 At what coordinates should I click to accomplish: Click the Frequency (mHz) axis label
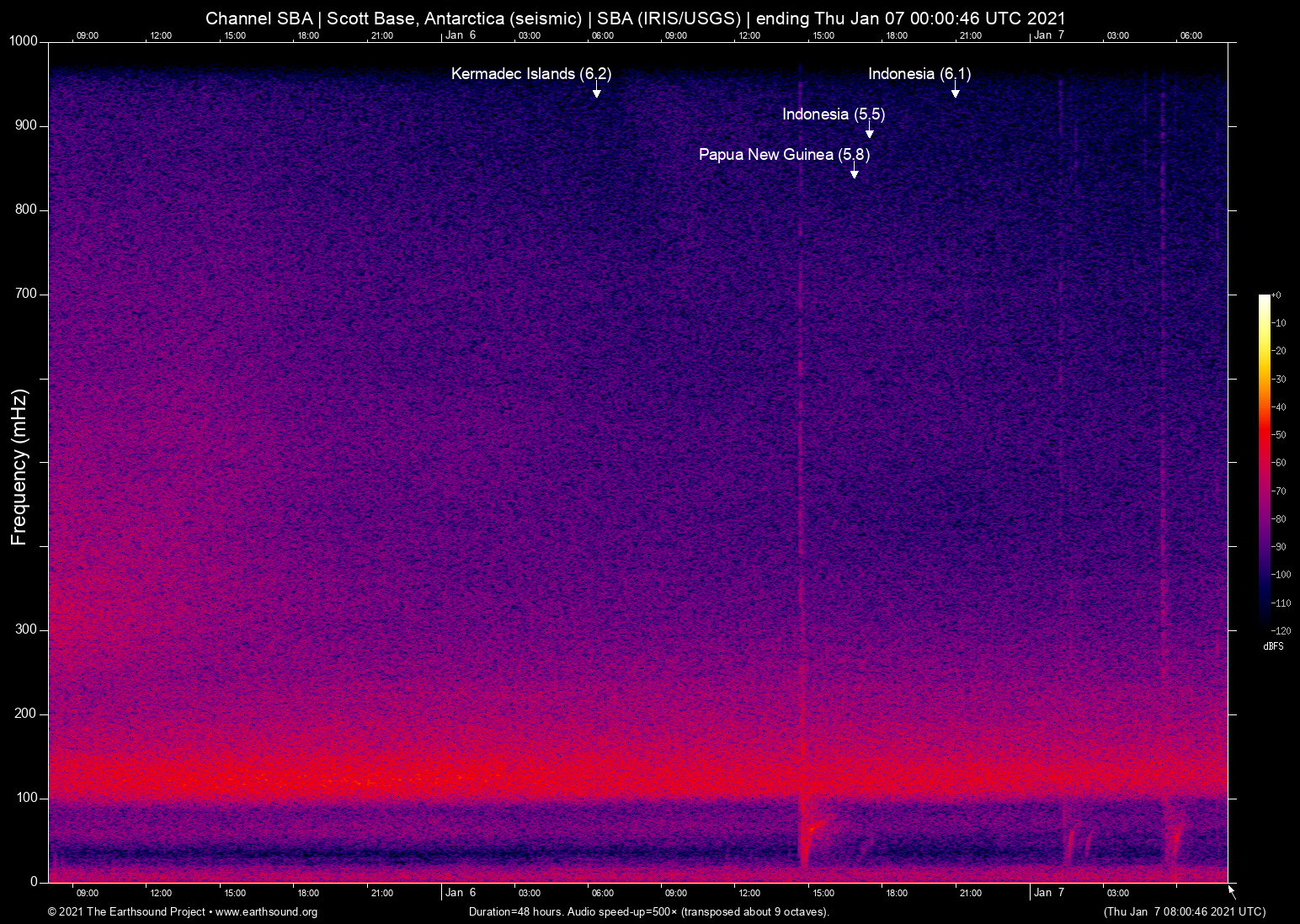click(19, 467)
